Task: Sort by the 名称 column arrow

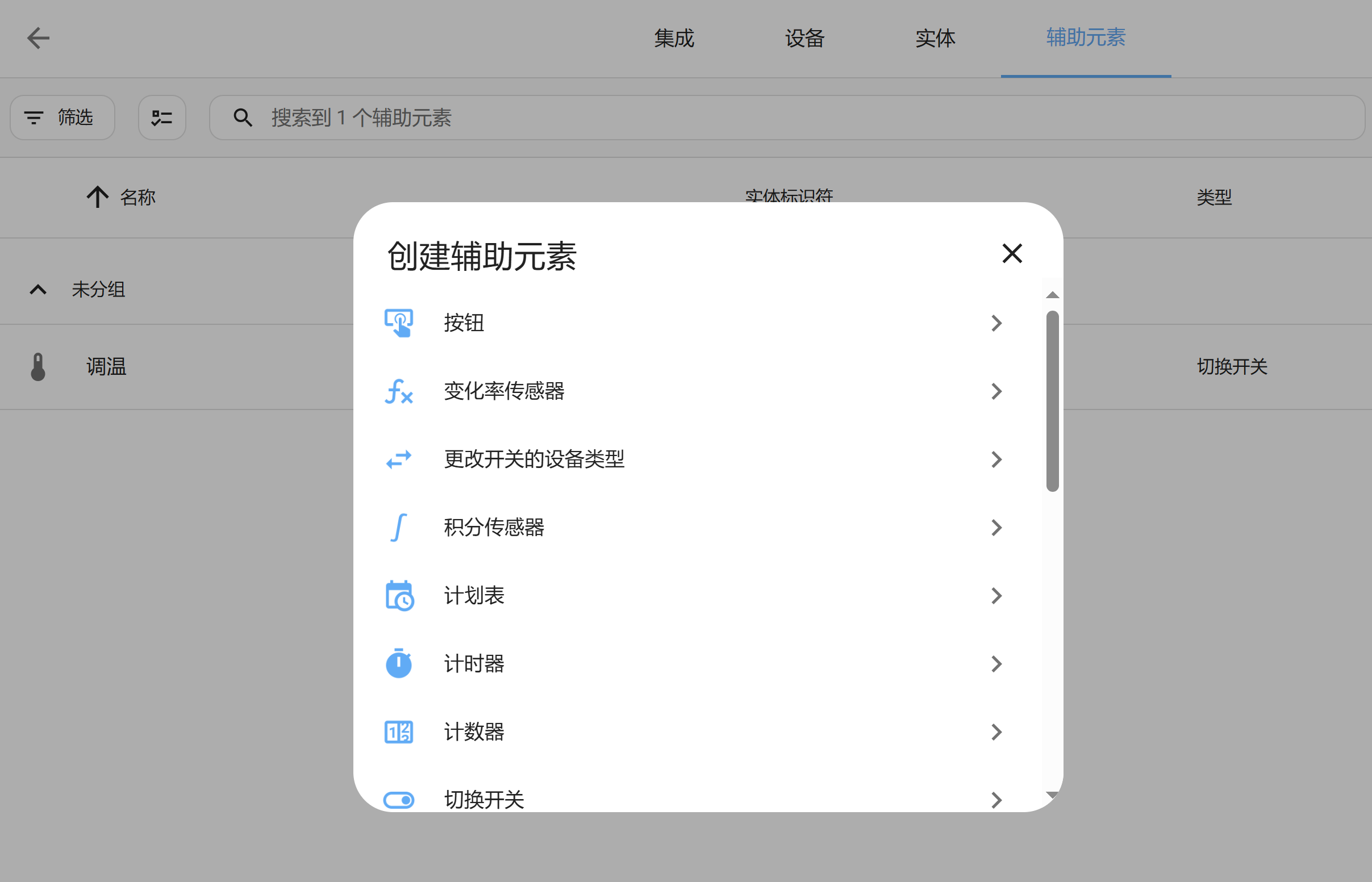Action: pos(97,197)
